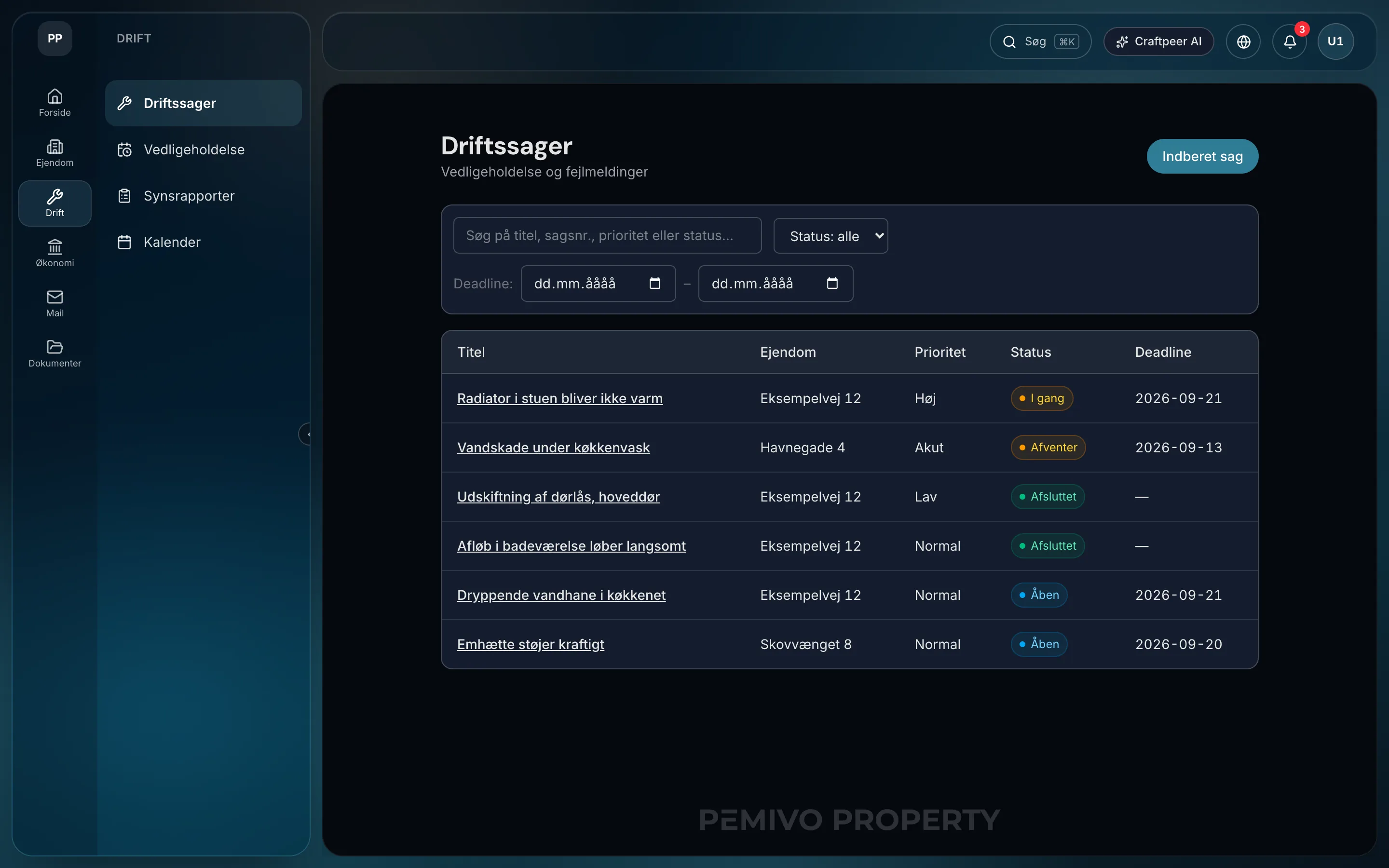1389x868 pixels.
Task: Open the Søg search button in top bar
Action: pos(1040,41)
